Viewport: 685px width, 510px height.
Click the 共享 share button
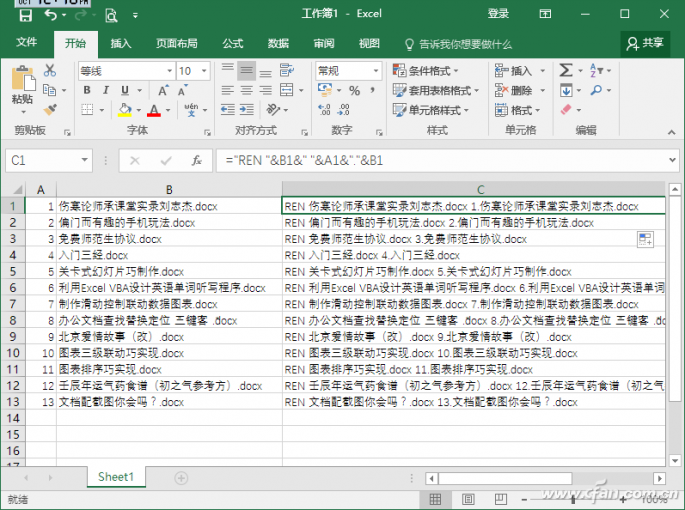(x=645, y=43)
